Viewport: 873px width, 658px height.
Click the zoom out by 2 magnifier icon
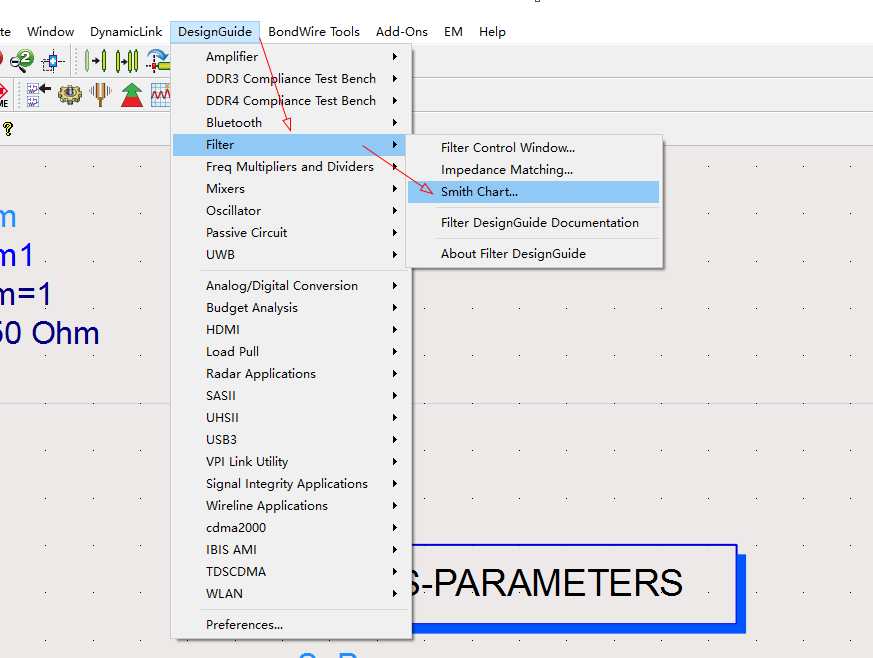coord(22,61)
